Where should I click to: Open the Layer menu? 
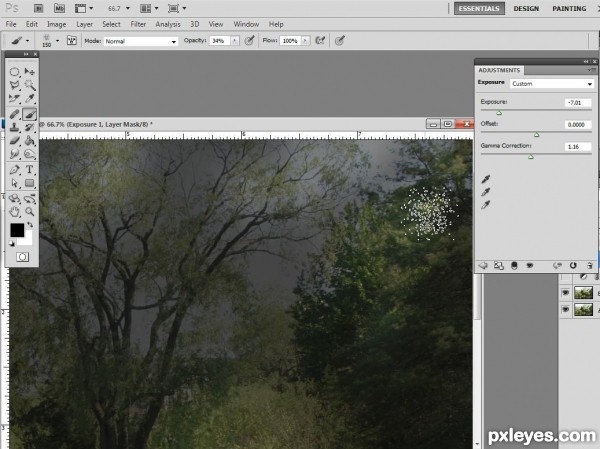[x=85, y=24]
